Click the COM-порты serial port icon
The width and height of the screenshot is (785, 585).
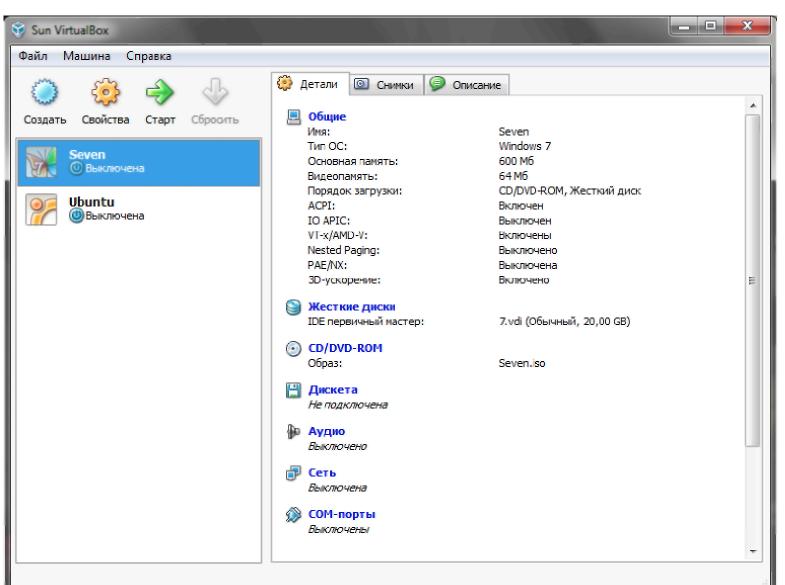pyautogui.click(x=293, y=514)
